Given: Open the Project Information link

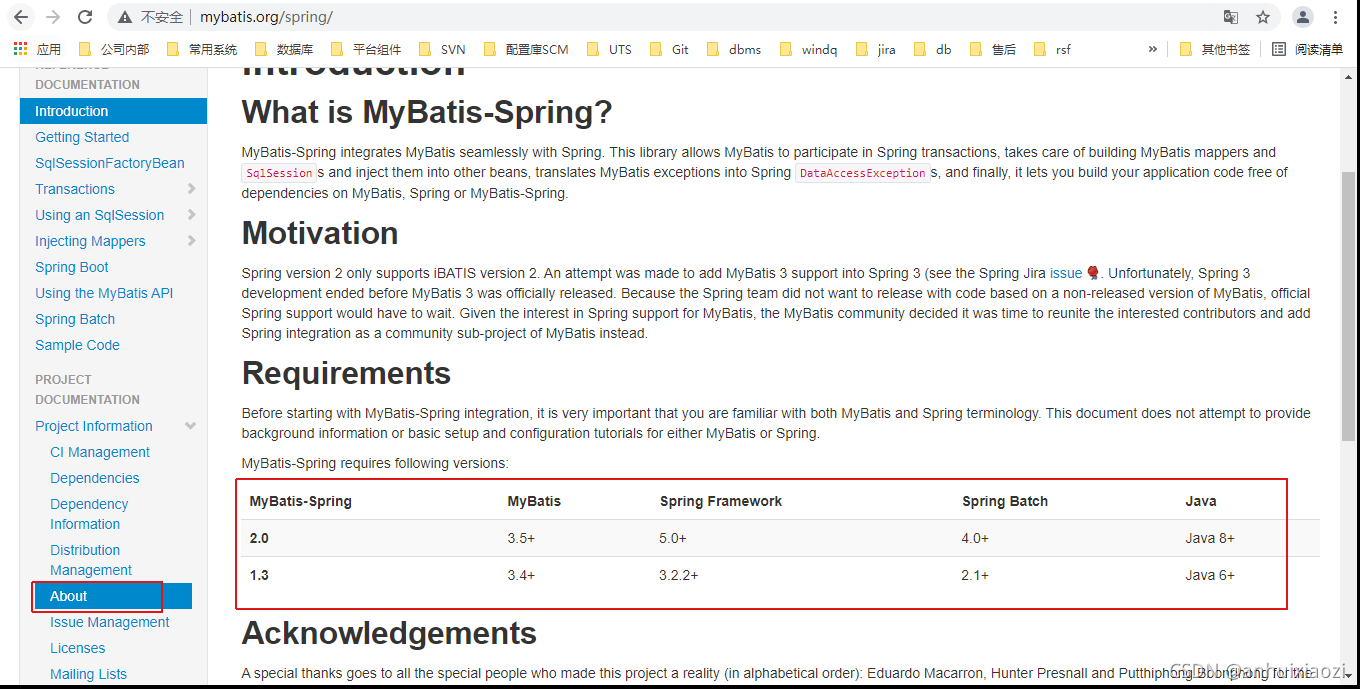Looking at the screenshot, I should point(94,426).
